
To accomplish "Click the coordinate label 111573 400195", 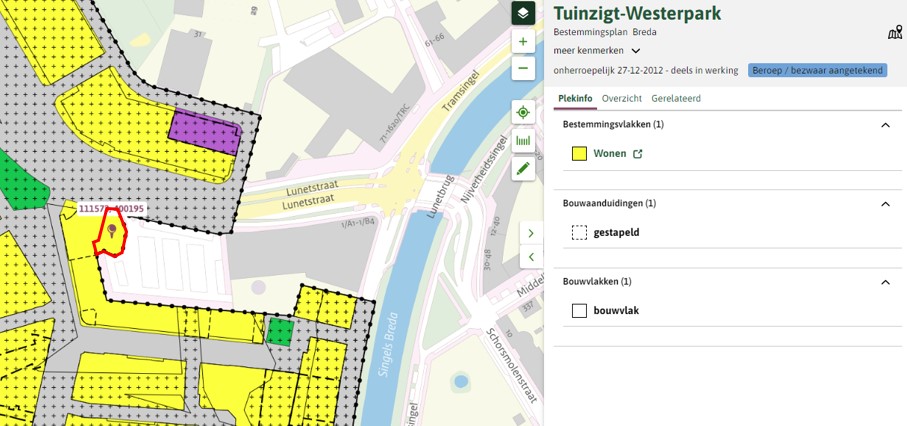I will [111, 209].
